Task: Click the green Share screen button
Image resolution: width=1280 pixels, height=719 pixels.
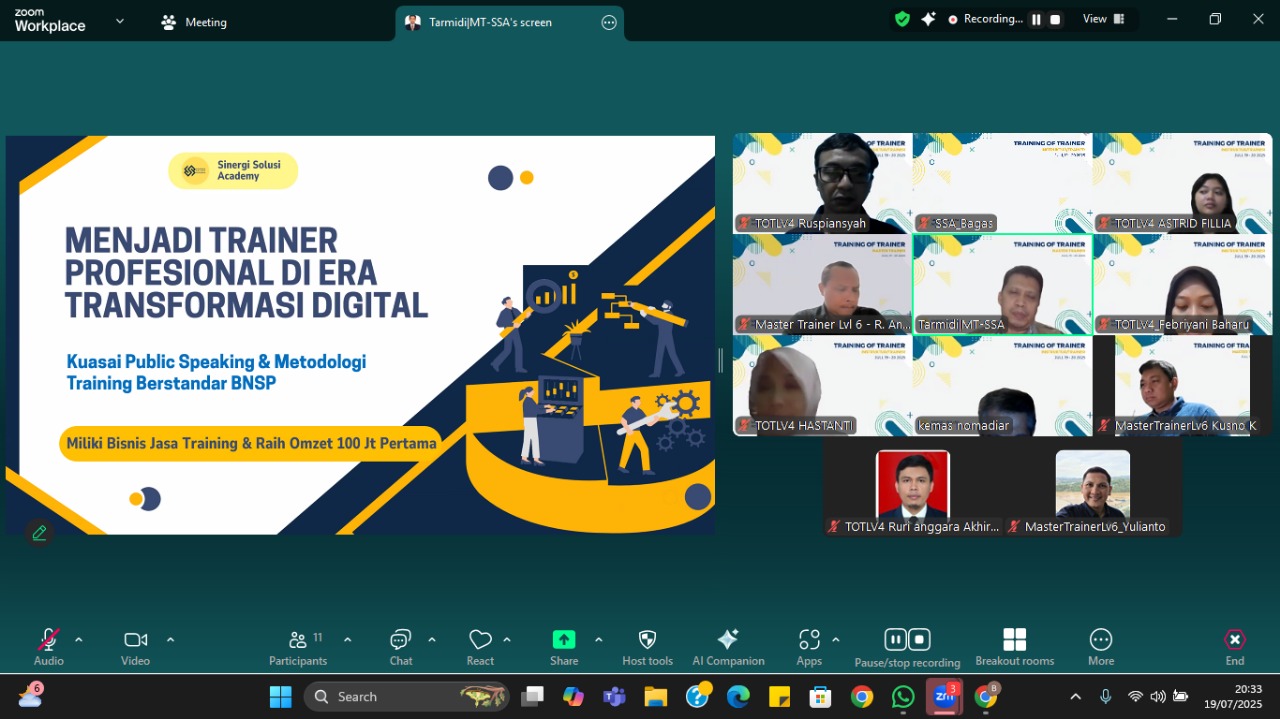Action: click(564, 640)
